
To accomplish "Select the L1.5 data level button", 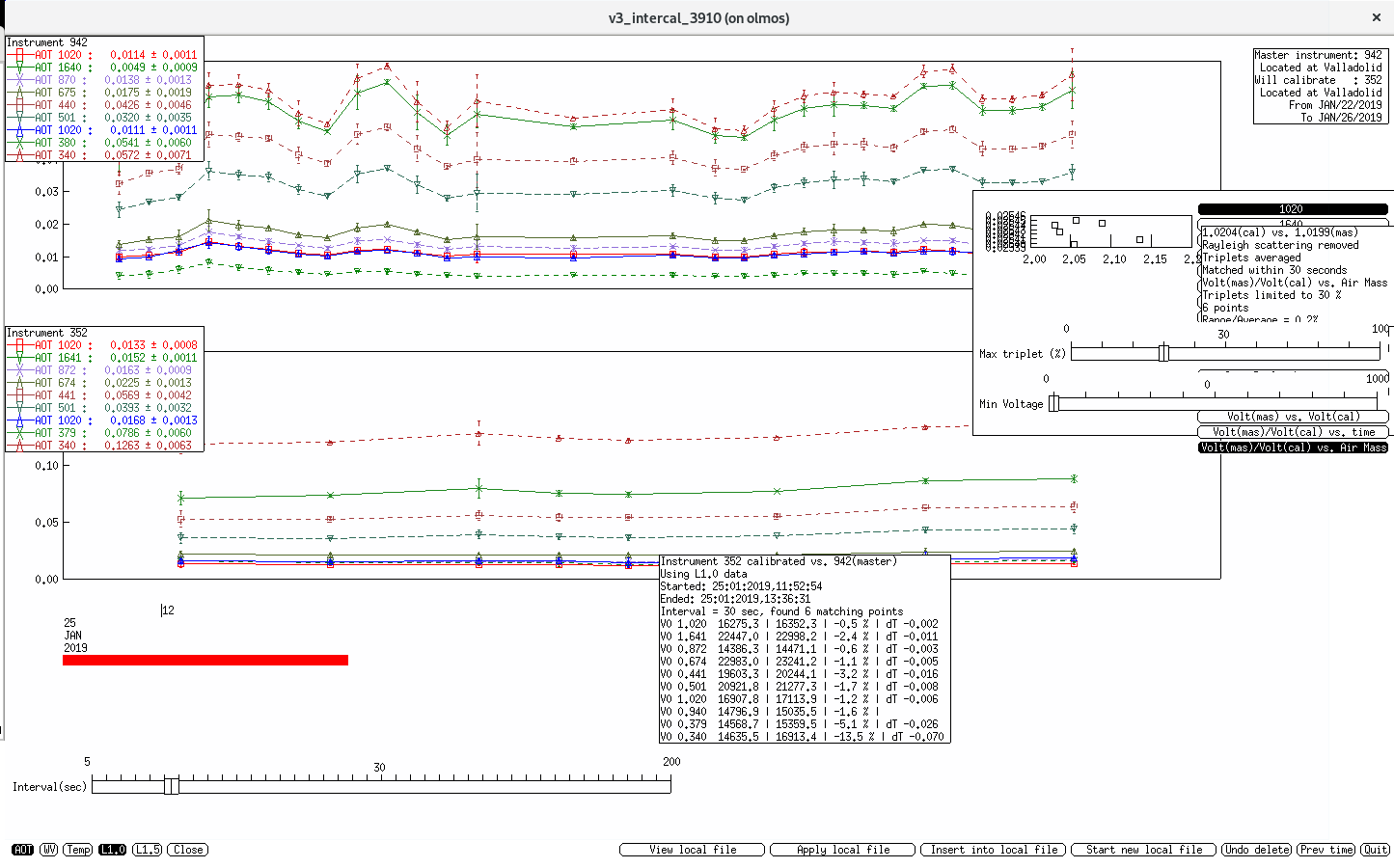I will coord(147,850).
